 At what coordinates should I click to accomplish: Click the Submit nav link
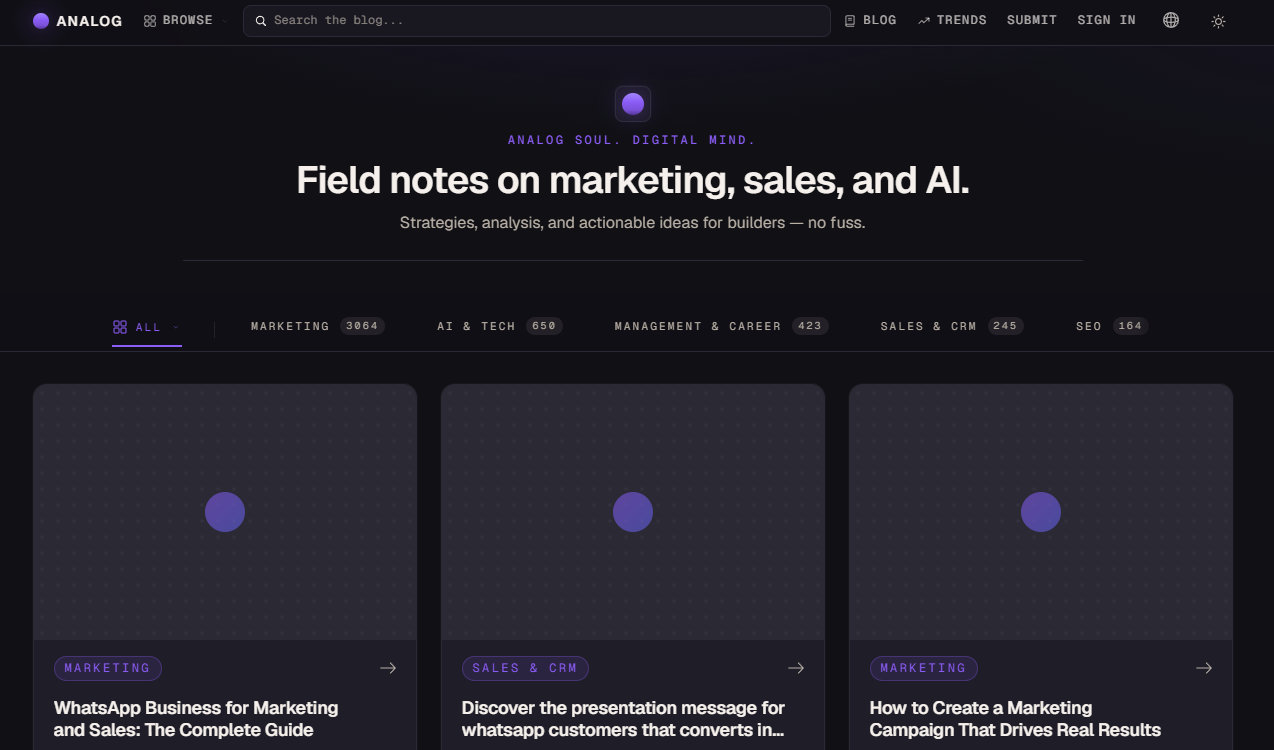pyautogui.click(x=1032, y=20)
